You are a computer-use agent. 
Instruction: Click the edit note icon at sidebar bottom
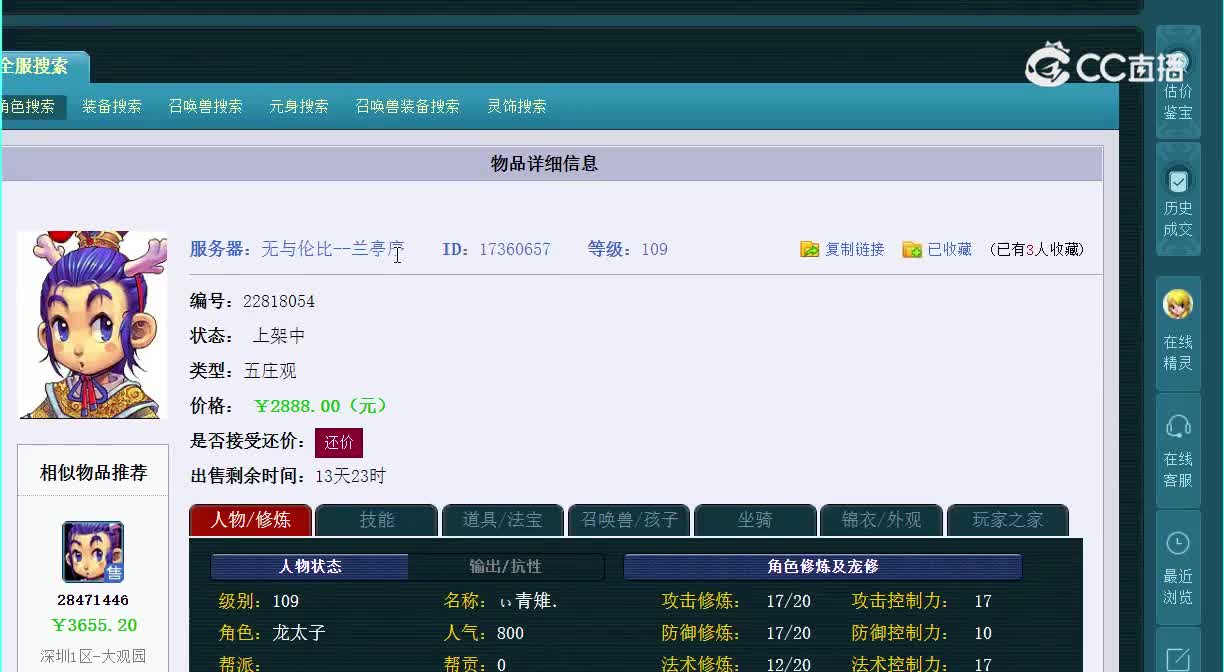tap(1178, 658)
